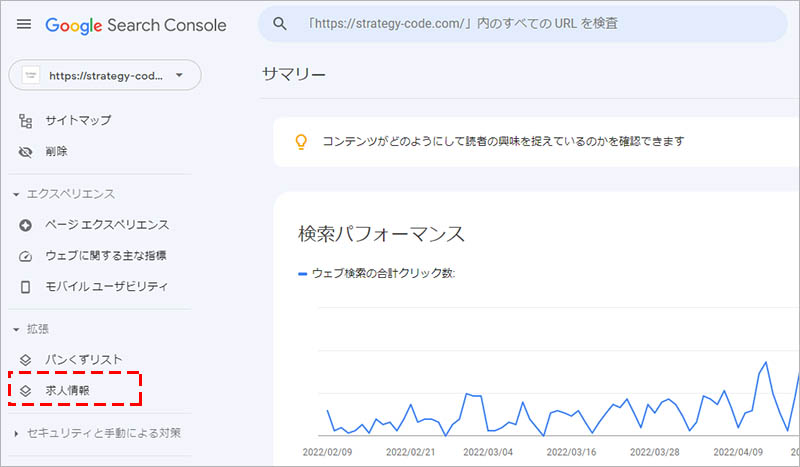The height and width of the screenshot is (467, 800).
Task: Collapse the 拡張 section
Action: pyautogui.click(x=17, y=328)
